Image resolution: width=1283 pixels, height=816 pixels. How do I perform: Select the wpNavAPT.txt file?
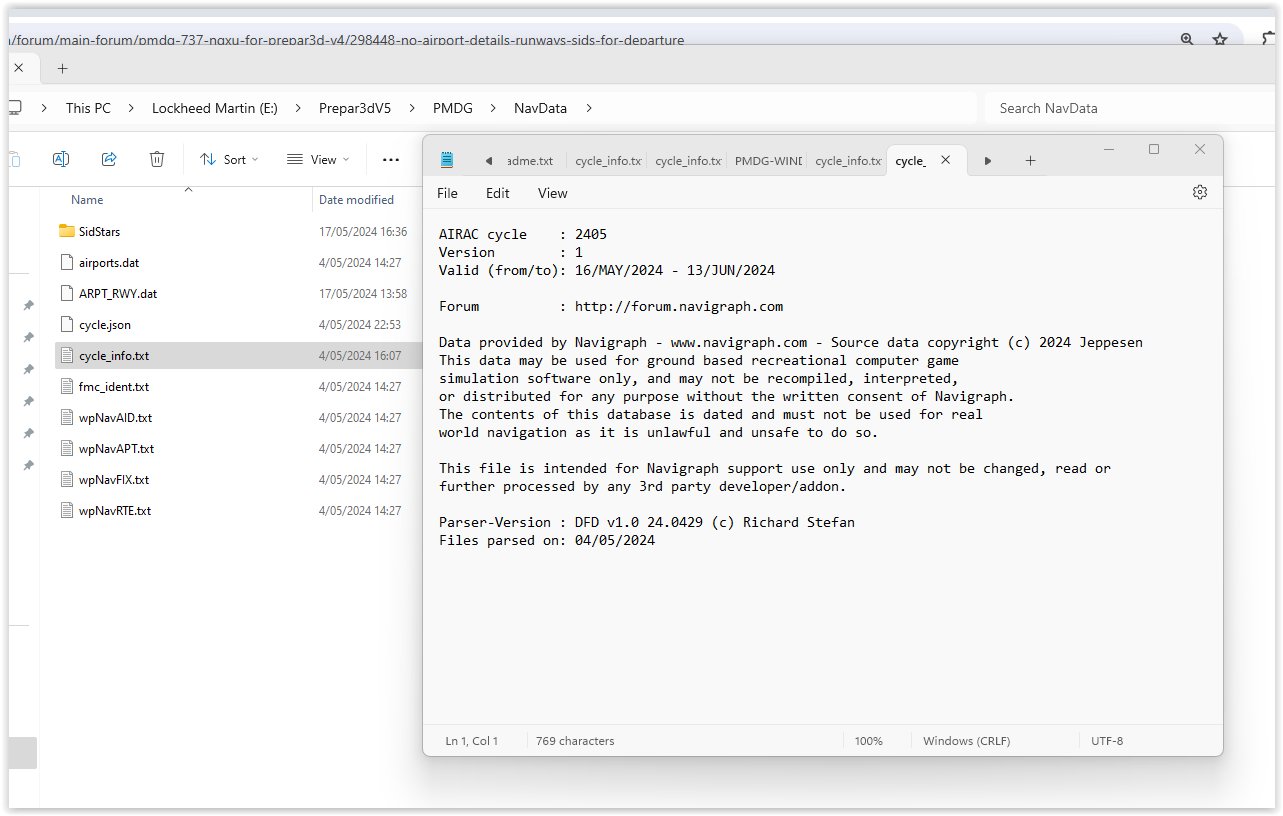pos(116,448)
